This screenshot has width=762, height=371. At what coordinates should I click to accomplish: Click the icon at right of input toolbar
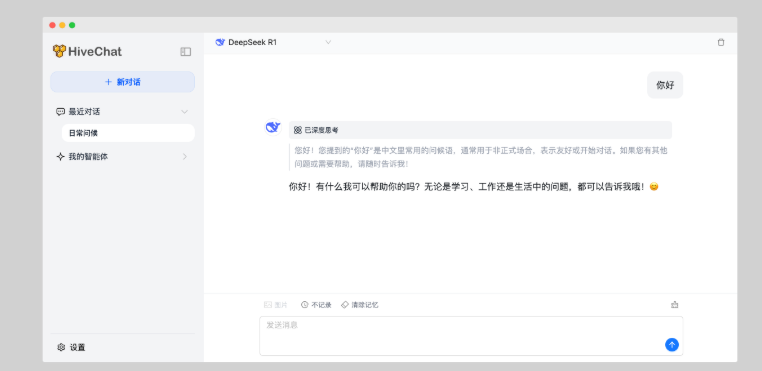click(675, 305)
